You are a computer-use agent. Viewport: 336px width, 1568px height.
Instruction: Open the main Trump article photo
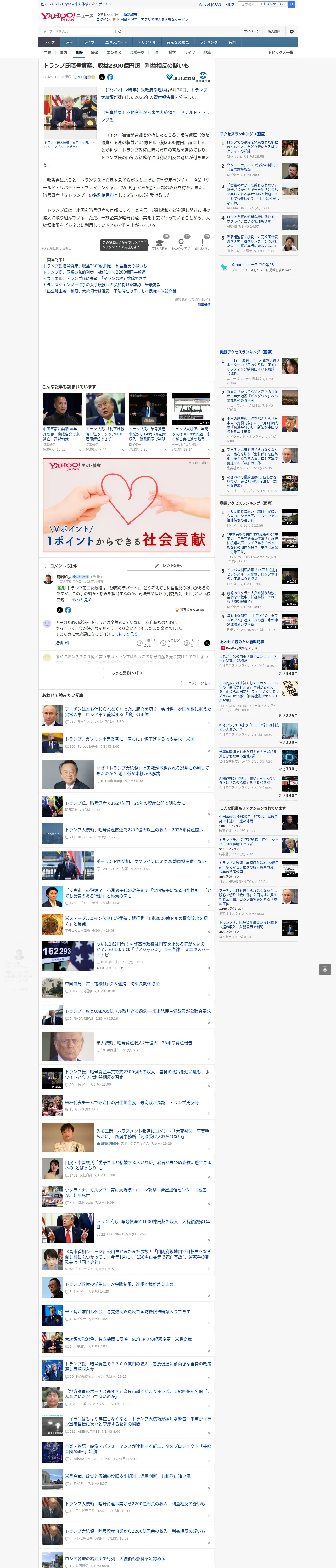[70, 113]
